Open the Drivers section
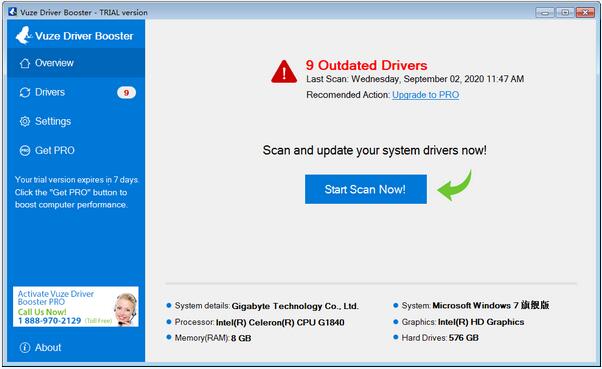The height and width of the screenshot is (369, 602). (x=76, y=93)
